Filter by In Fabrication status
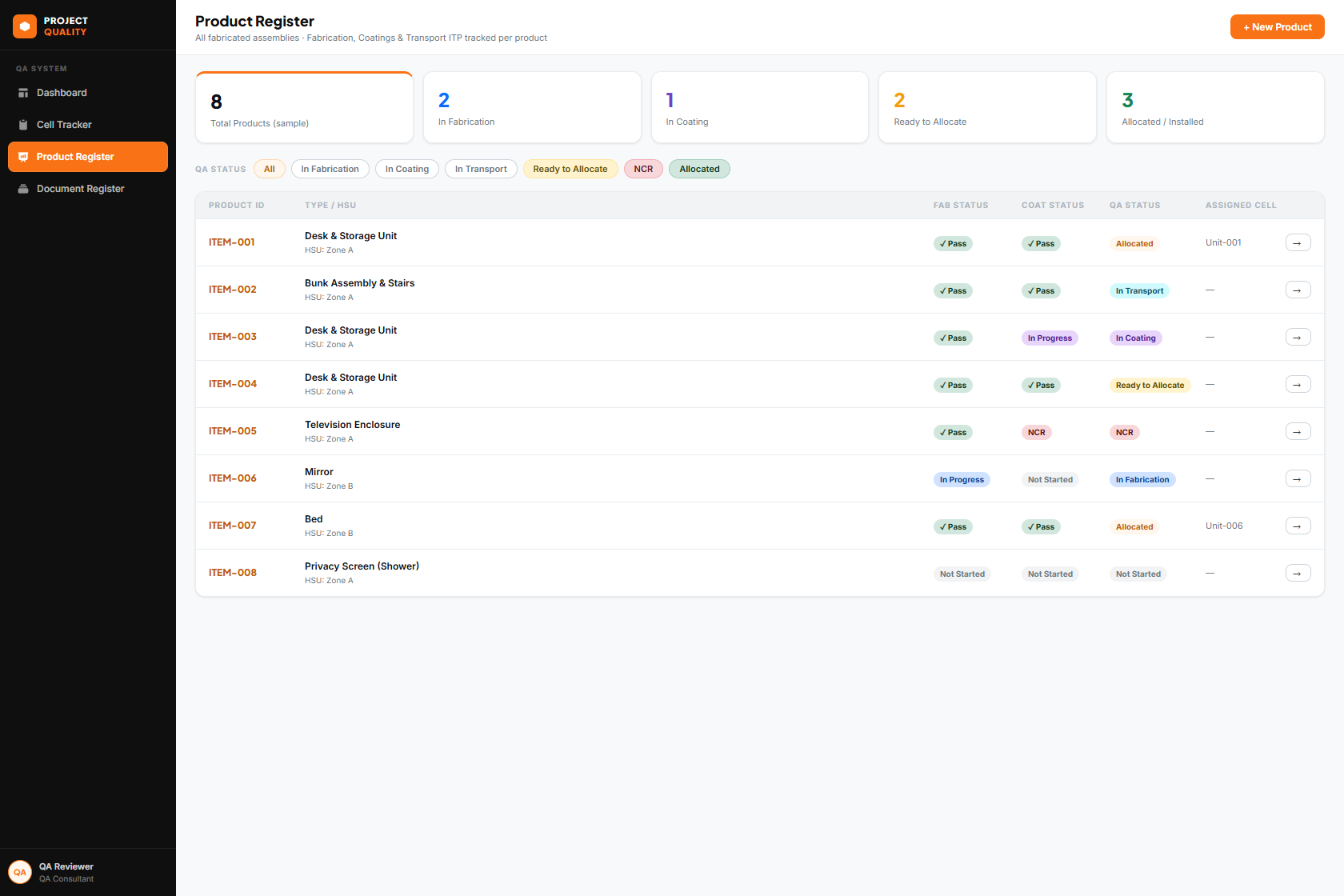 tap(330, 169)
